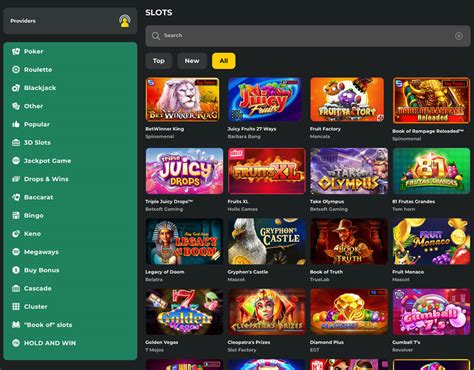The height and width of the screenshot is (370, 474).
Task: Click the Roulette wheel icon
Action: pos(16,70)
